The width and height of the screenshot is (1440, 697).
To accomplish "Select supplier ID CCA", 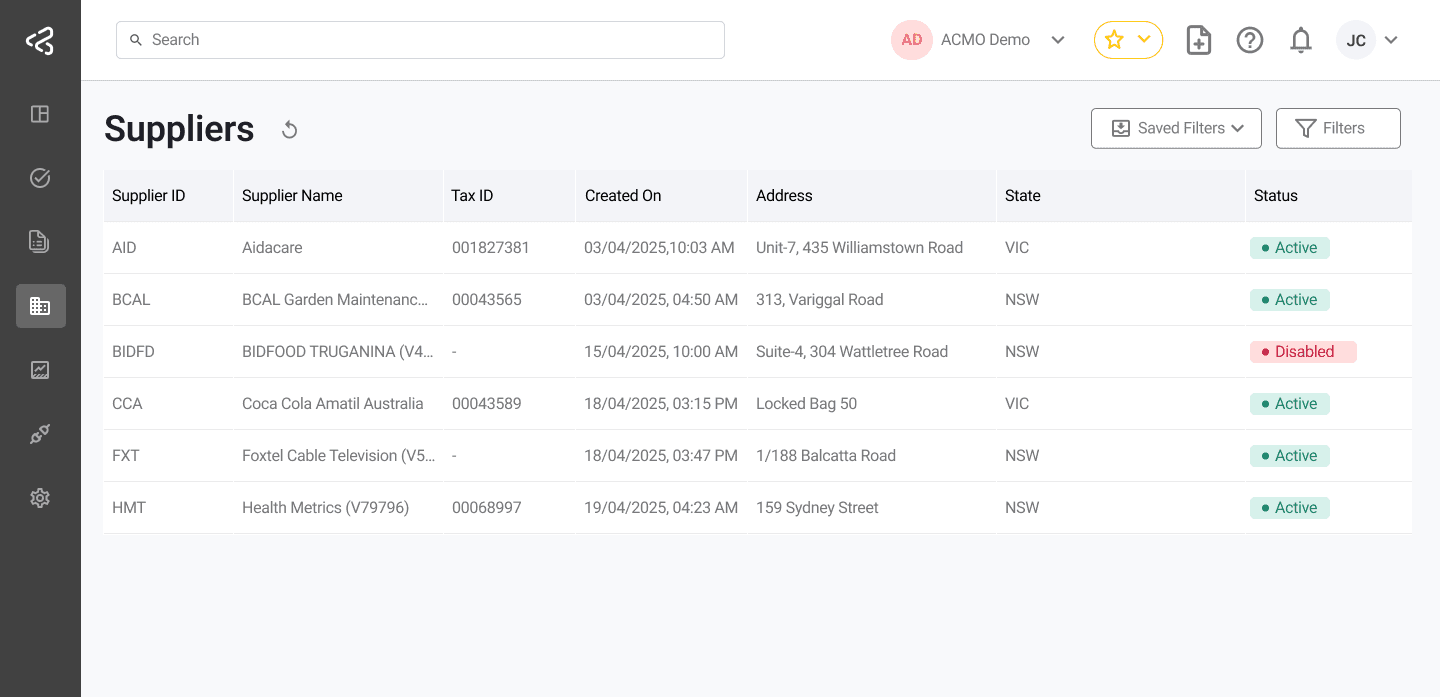I will (127, 404).
